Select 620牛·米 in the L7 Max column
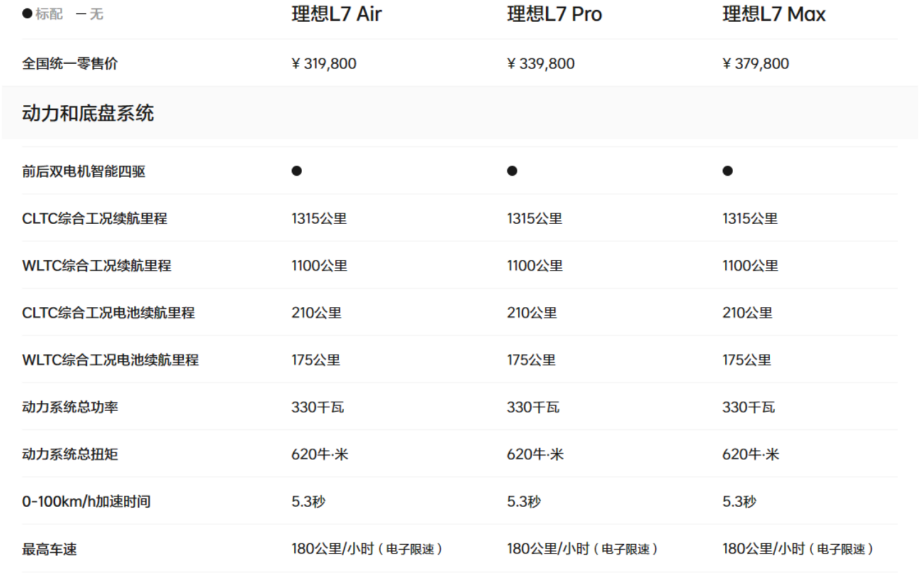 tap(751, 454)
